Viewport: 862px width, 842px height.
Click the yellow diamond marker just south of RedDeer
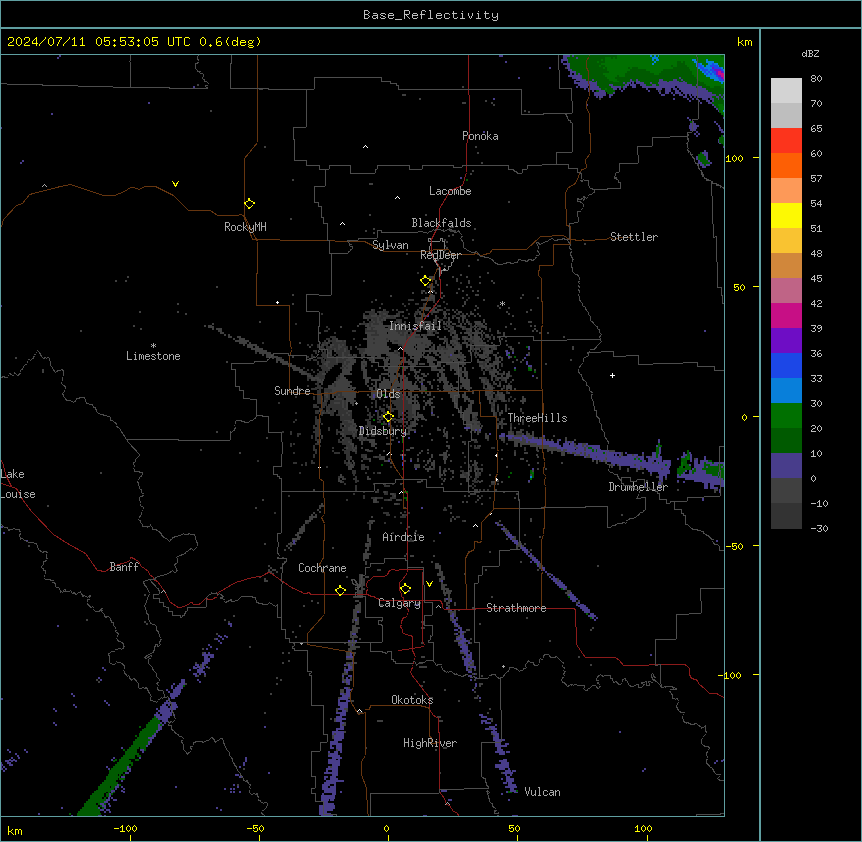coord(426,281)
